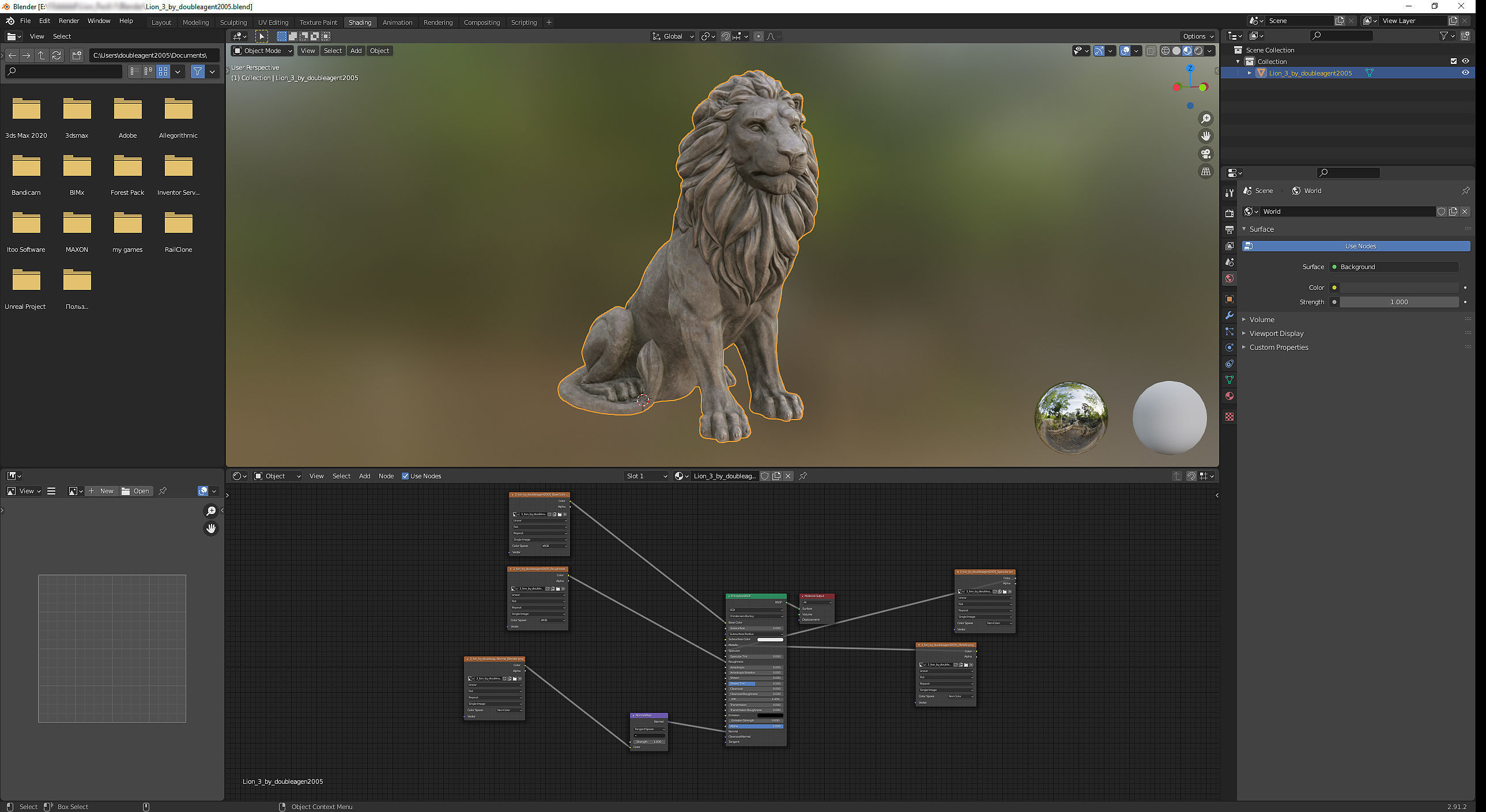1486x812 pixels.
Task: Toggle file browser filtering funnel
Action: pos(198,71)
